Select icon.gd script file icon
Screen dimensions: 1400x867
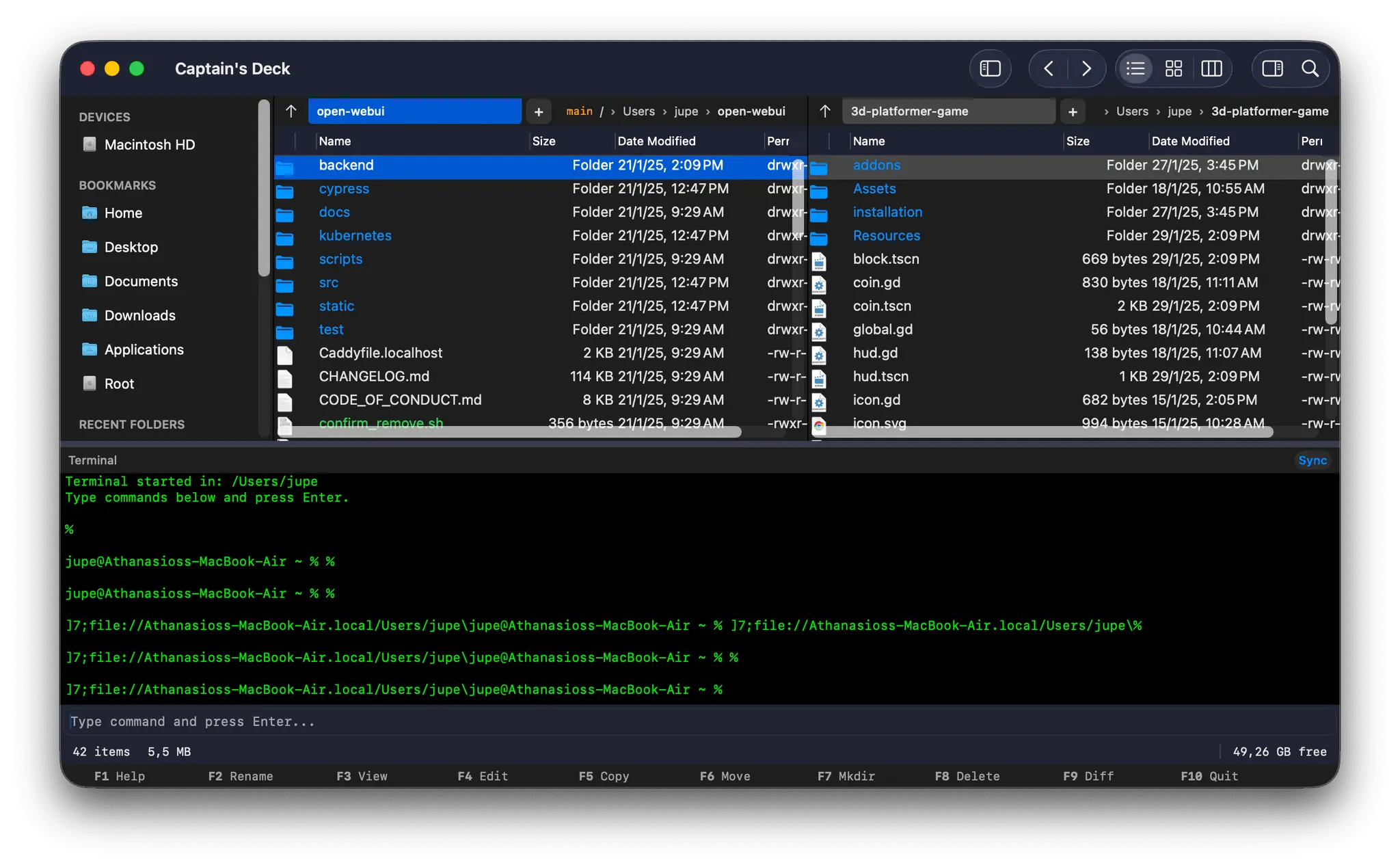coord(819,401)
